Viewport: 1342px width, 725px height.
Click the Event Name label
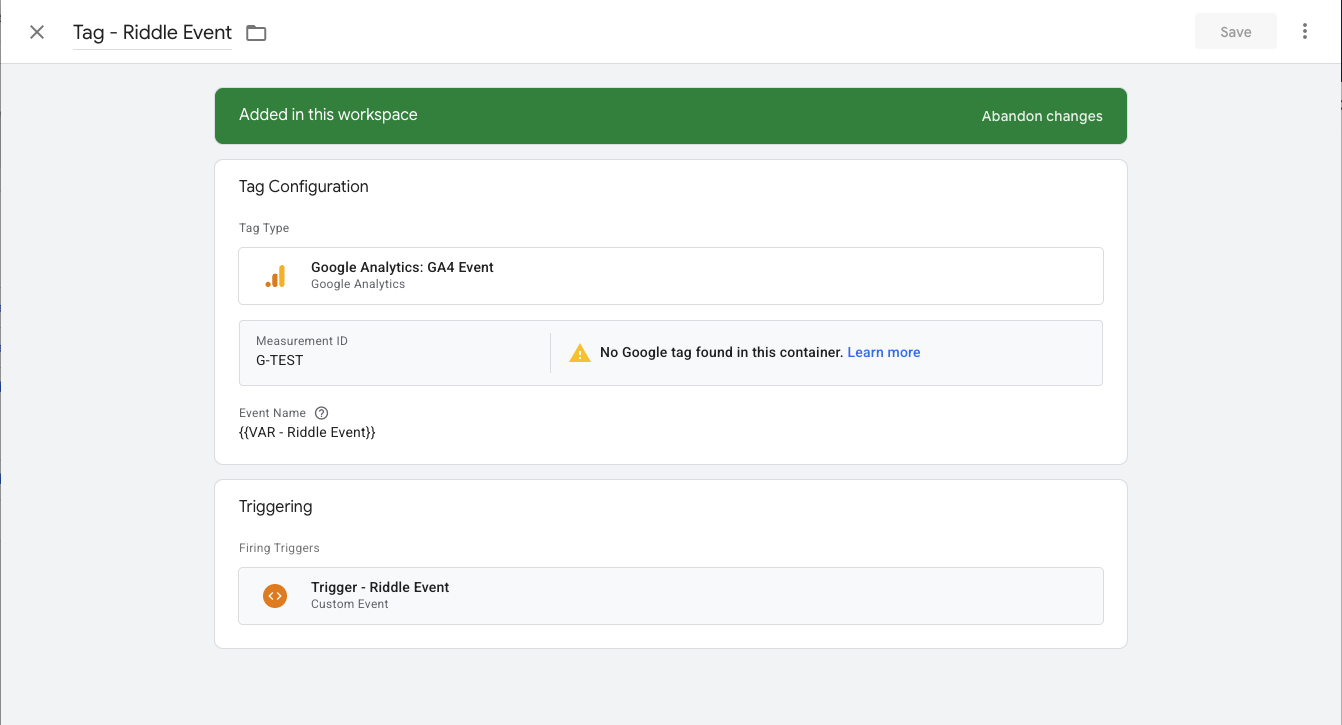tap(272, 413)
